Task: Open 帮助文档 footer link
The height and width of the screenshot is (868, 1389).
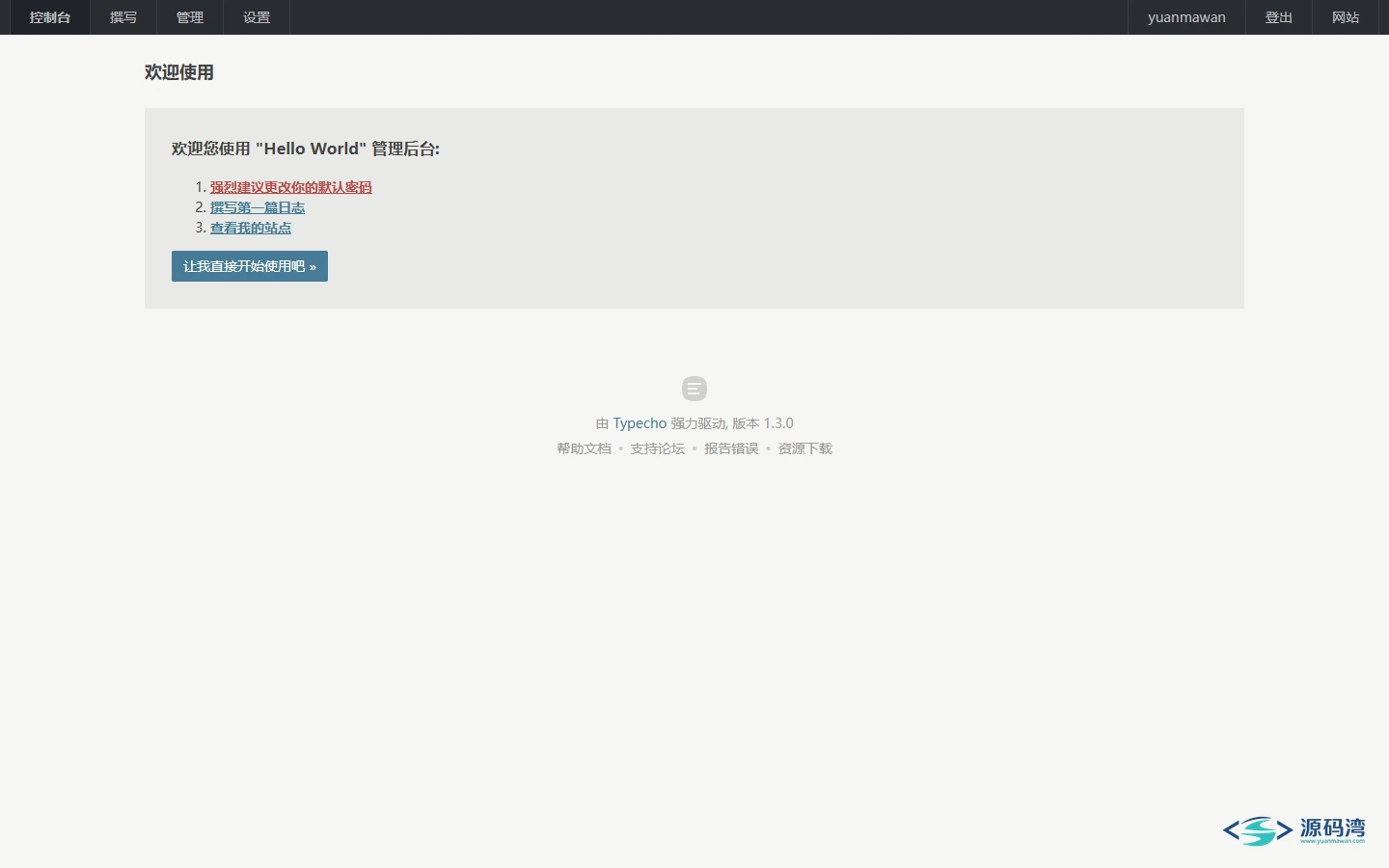Action: tap(584, 448)
